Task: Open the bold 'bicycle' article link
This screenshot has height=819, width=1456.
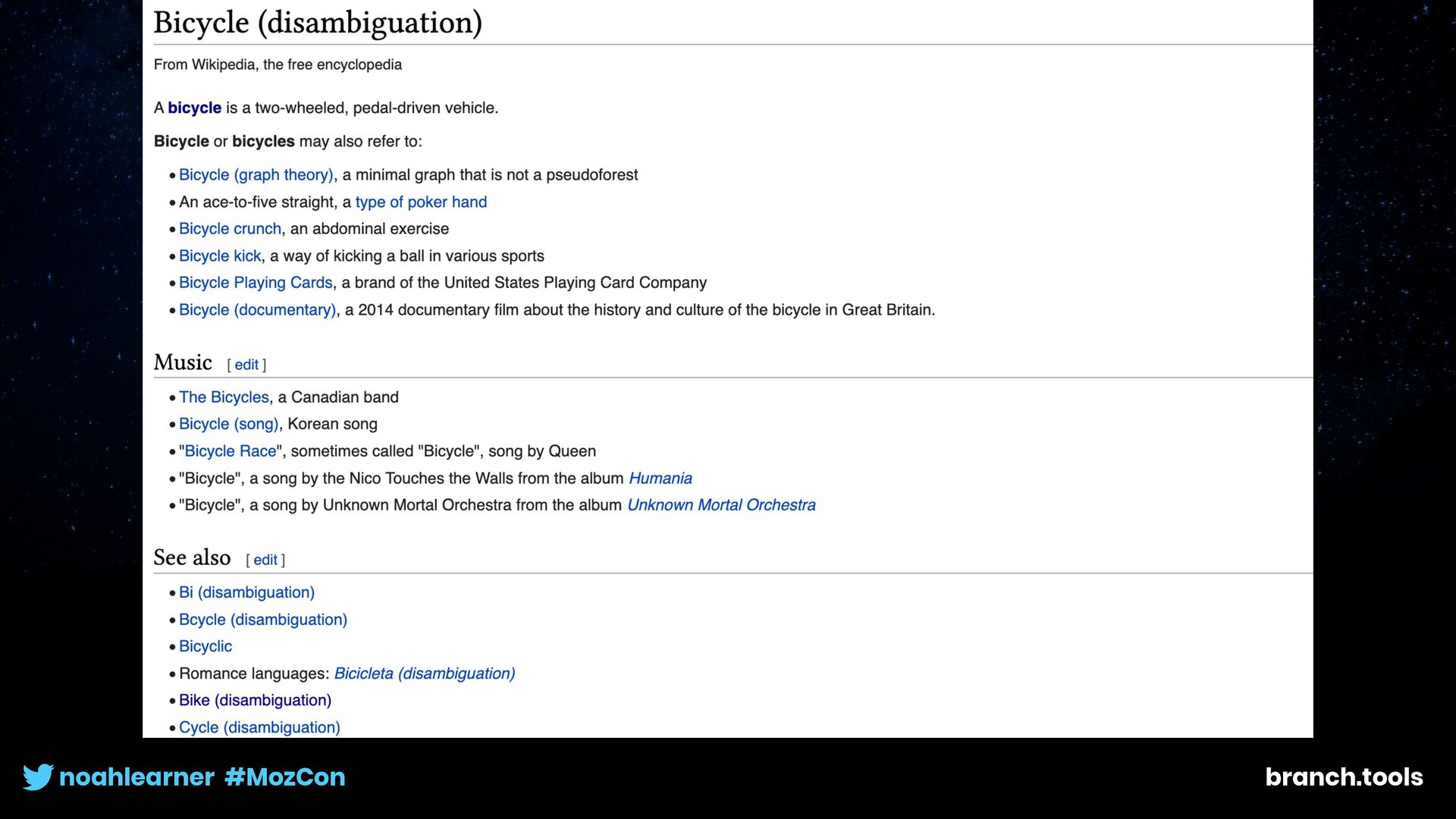Action: [x=194, y=108]
